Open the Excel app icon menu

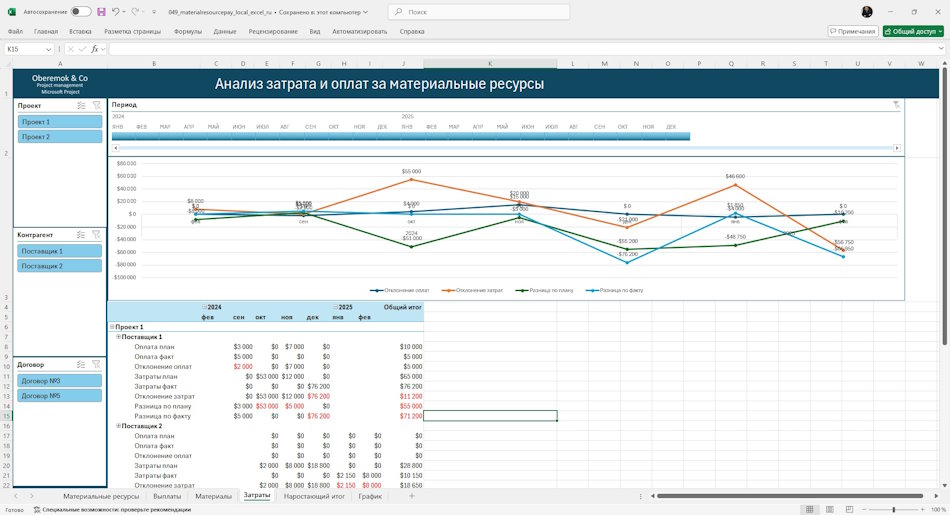(x=12, y=12)
